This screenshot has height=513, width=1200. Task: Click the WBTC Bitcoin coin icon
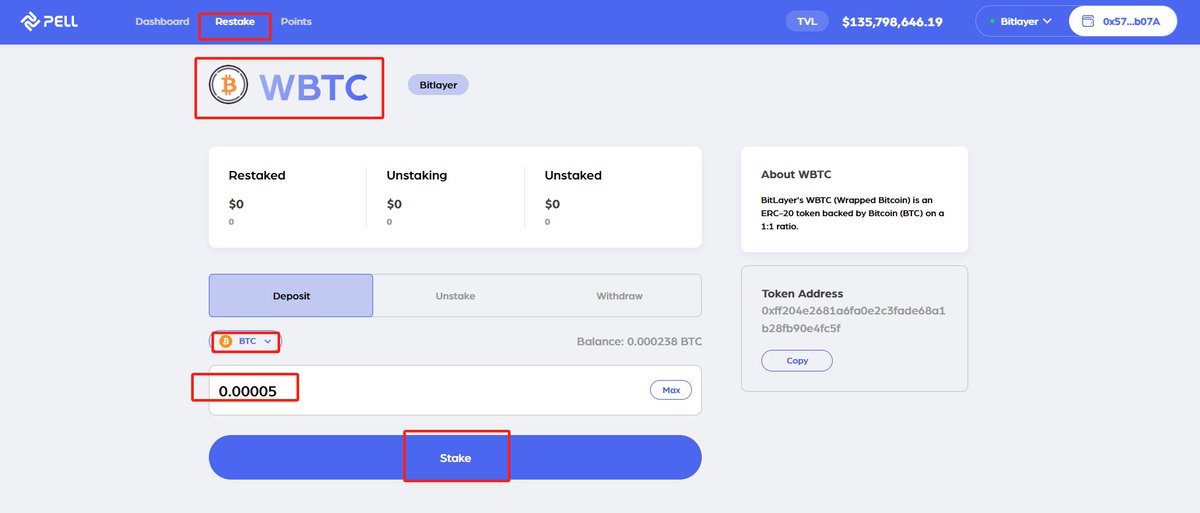pos(228,86)
